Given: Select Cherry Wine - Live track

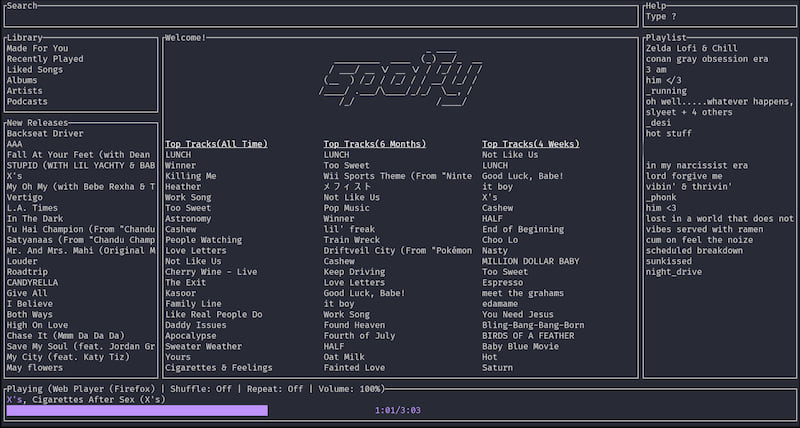Looking at the screenshot, I should coord(211,272).
